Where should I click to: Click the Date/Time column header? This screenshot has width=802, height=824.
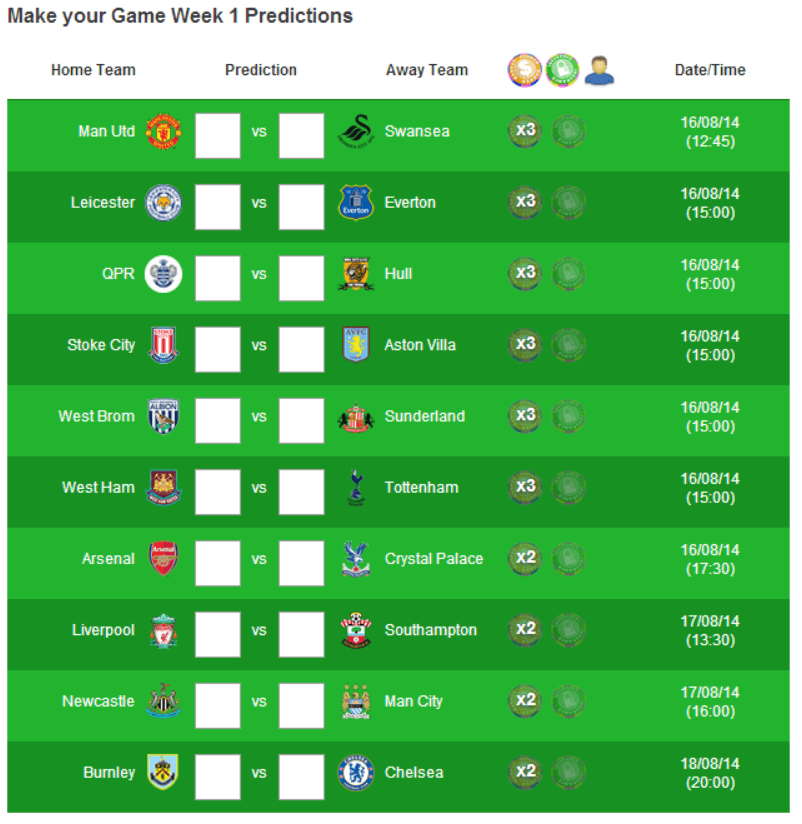click(x=710, y=70)
